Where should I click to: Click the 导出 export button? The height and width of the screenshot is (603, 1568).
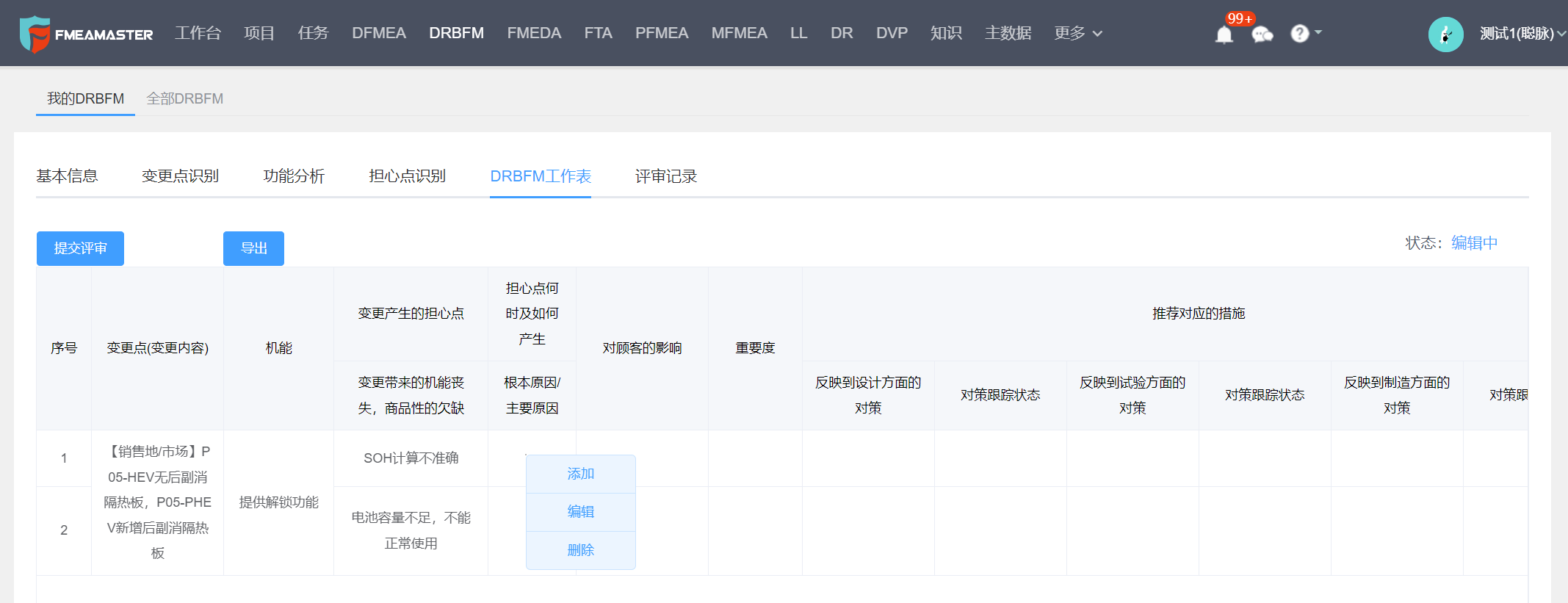point(253,248)
